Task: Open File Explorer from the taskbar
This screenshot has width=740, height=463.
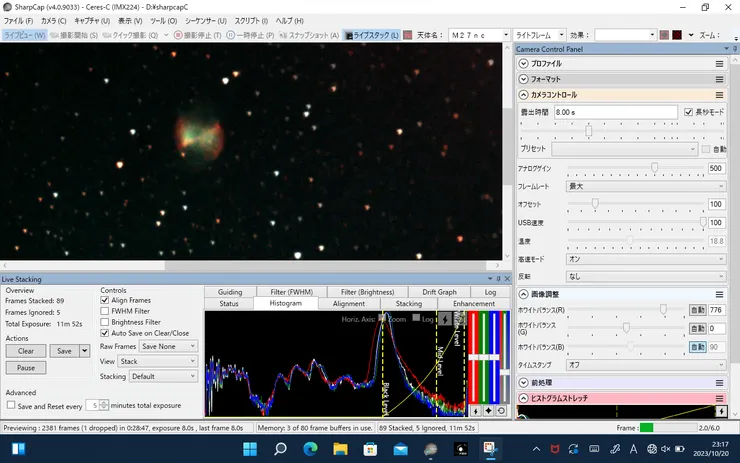Action: pyautogui.click(x=340, y=448)
